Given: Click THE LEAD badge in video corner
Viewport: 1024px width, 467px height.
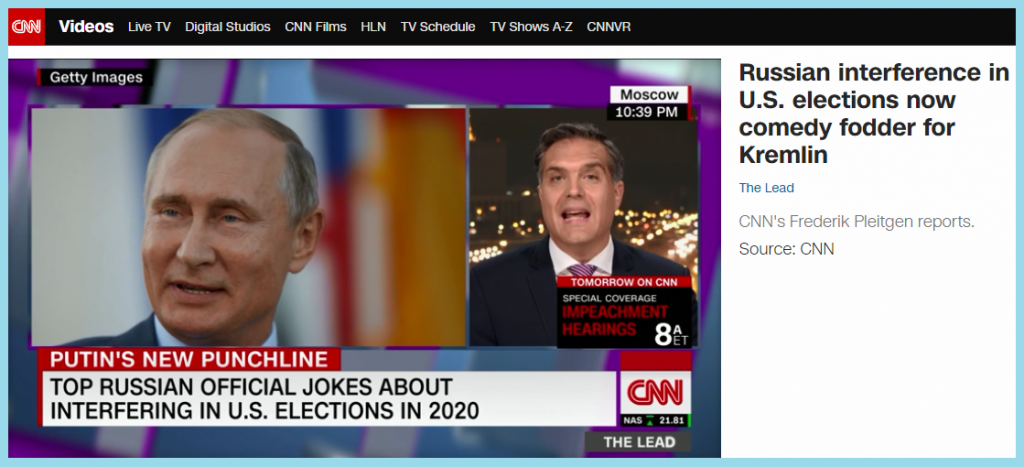Looking at the screenshot, I should point(639,442).
